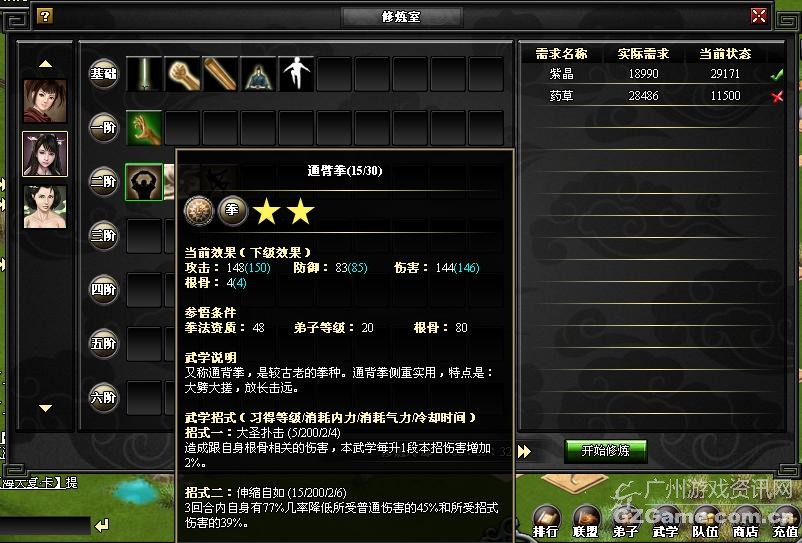Move the disciple list down with the arrow

tap(46, 408)
